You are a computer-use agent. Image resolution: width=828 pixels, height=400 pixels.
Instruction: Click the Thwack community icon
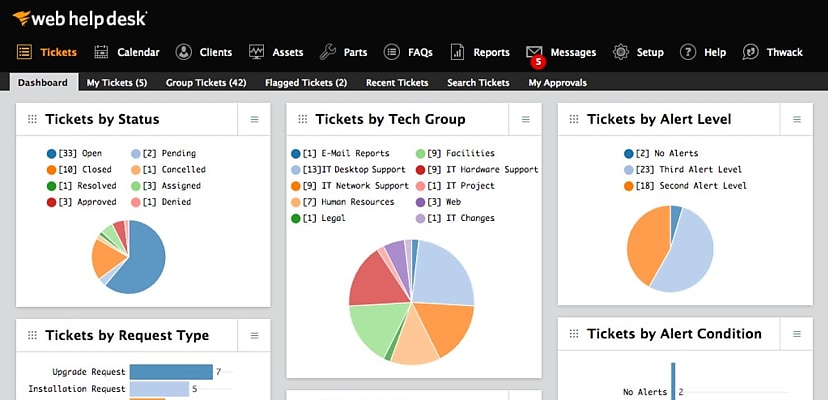point(750,52)
